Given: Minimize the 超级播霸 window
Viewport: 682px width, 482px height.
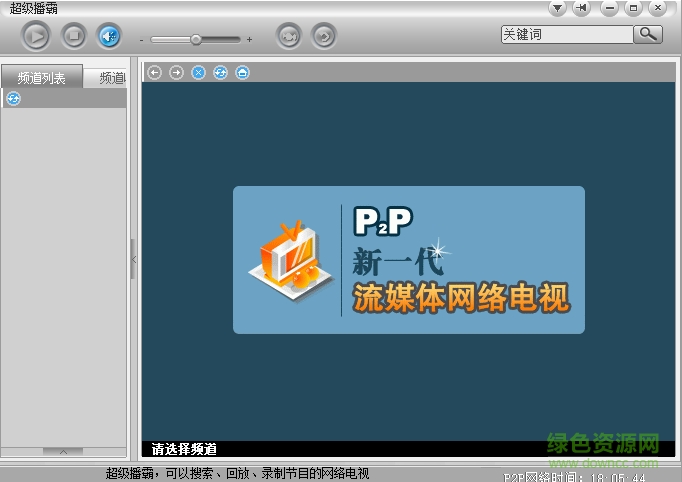Looking at the screenshot, I should pyautogui.click(x=609, y=8).
